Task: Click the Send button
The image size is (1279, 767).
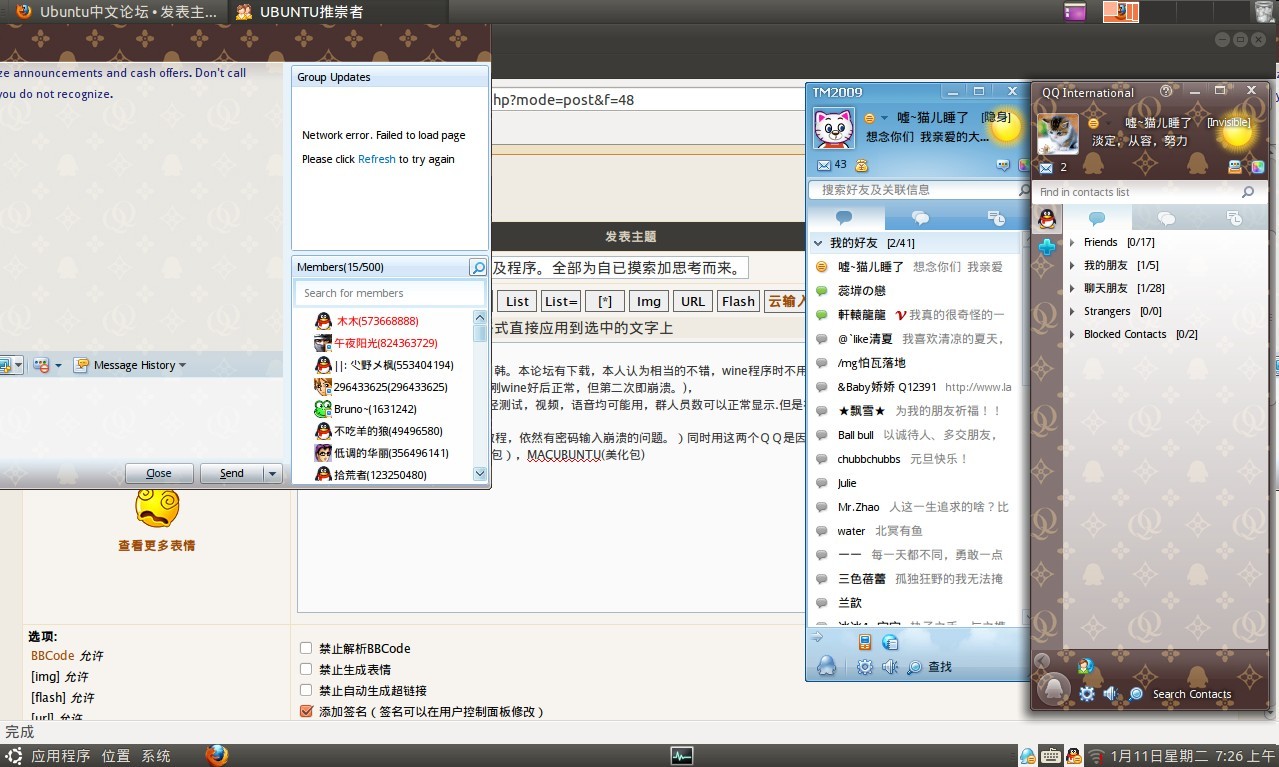Action: [x=232, y=473]
